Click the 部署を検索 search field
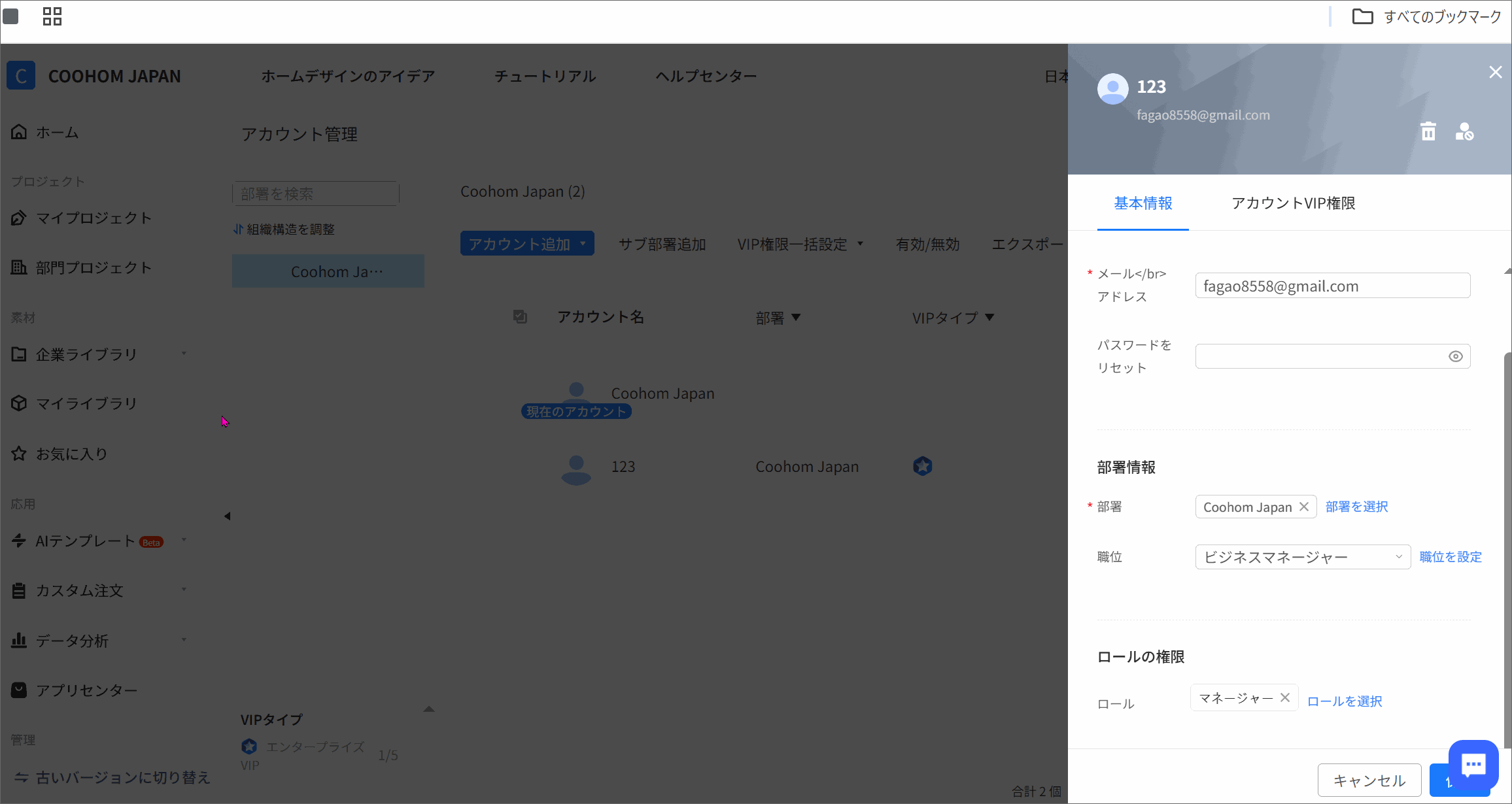Viewport: 1512px width, 804px height. pyautogui.click(x=316, y=193)
